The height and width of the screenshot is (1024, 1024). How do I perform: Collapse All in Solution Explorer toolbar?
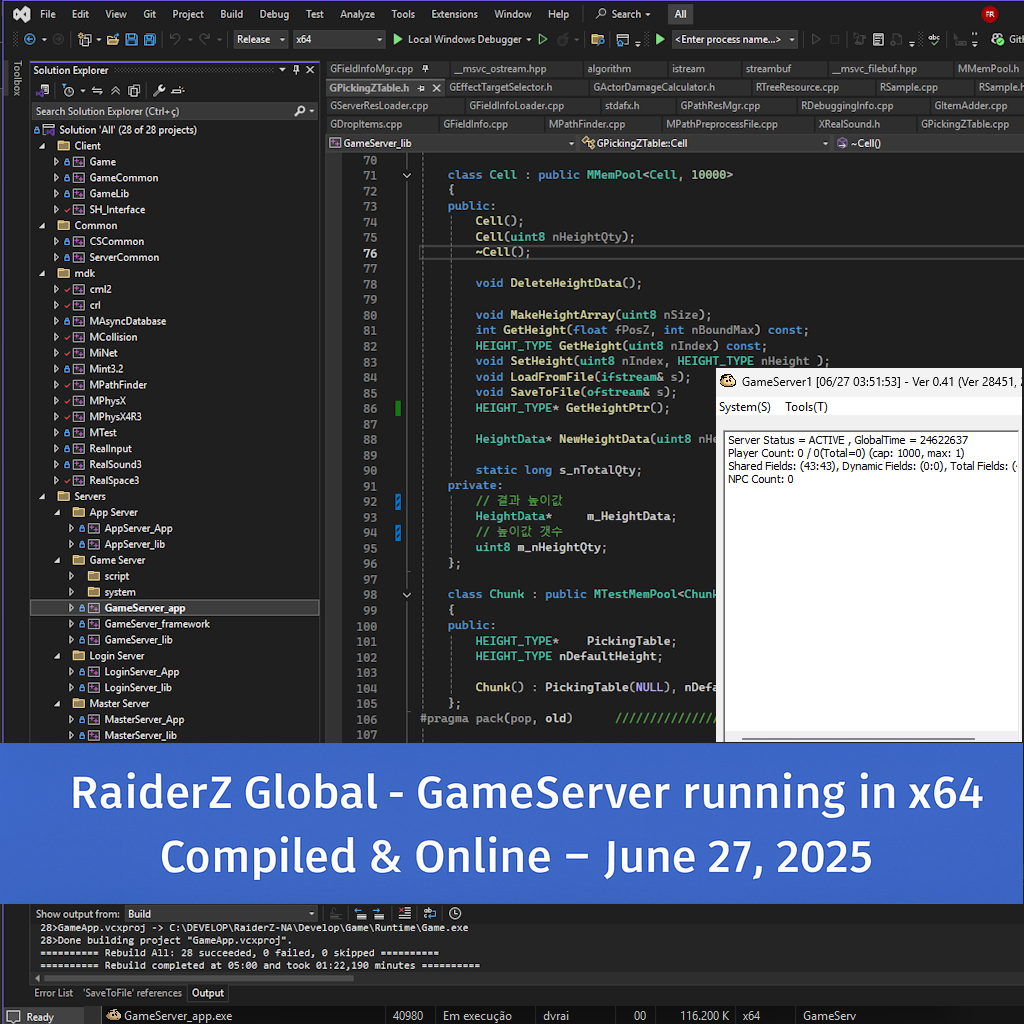click(x=116, y=90)
